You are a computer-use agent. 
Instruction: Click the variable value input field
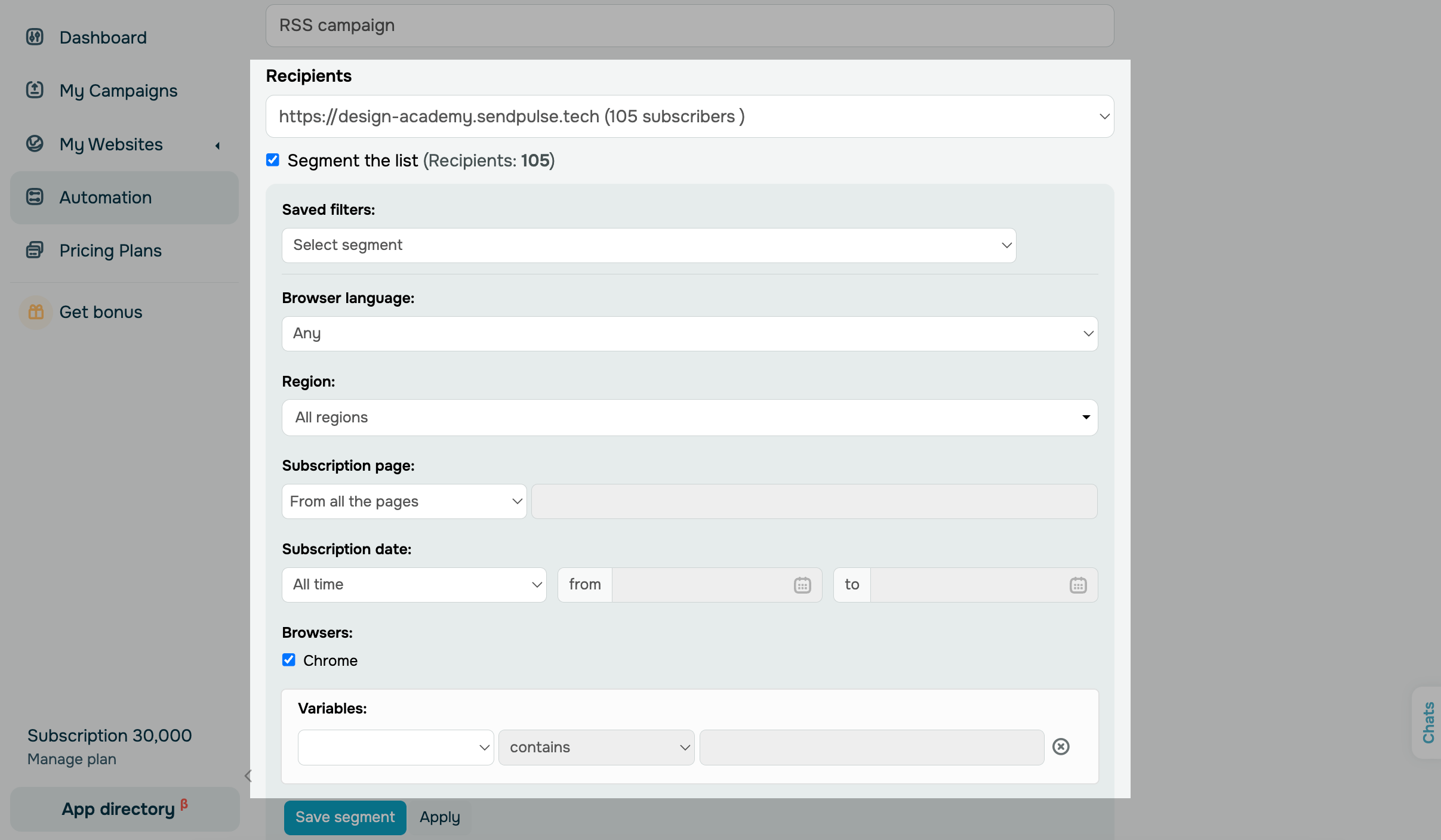click(x=871, y=747)
